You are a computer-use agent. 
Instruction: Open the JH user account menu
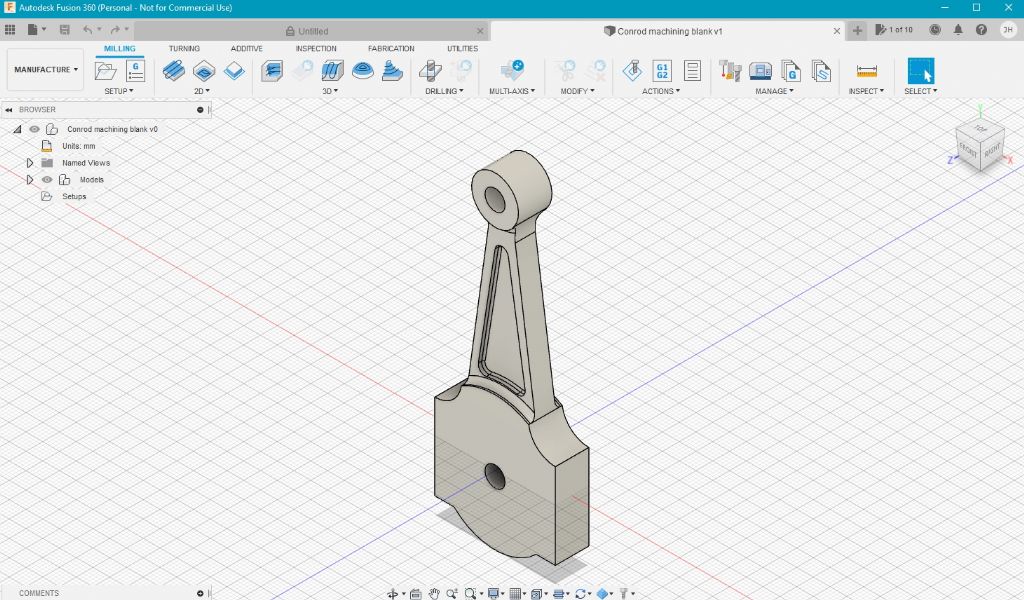click(1008, 29)
